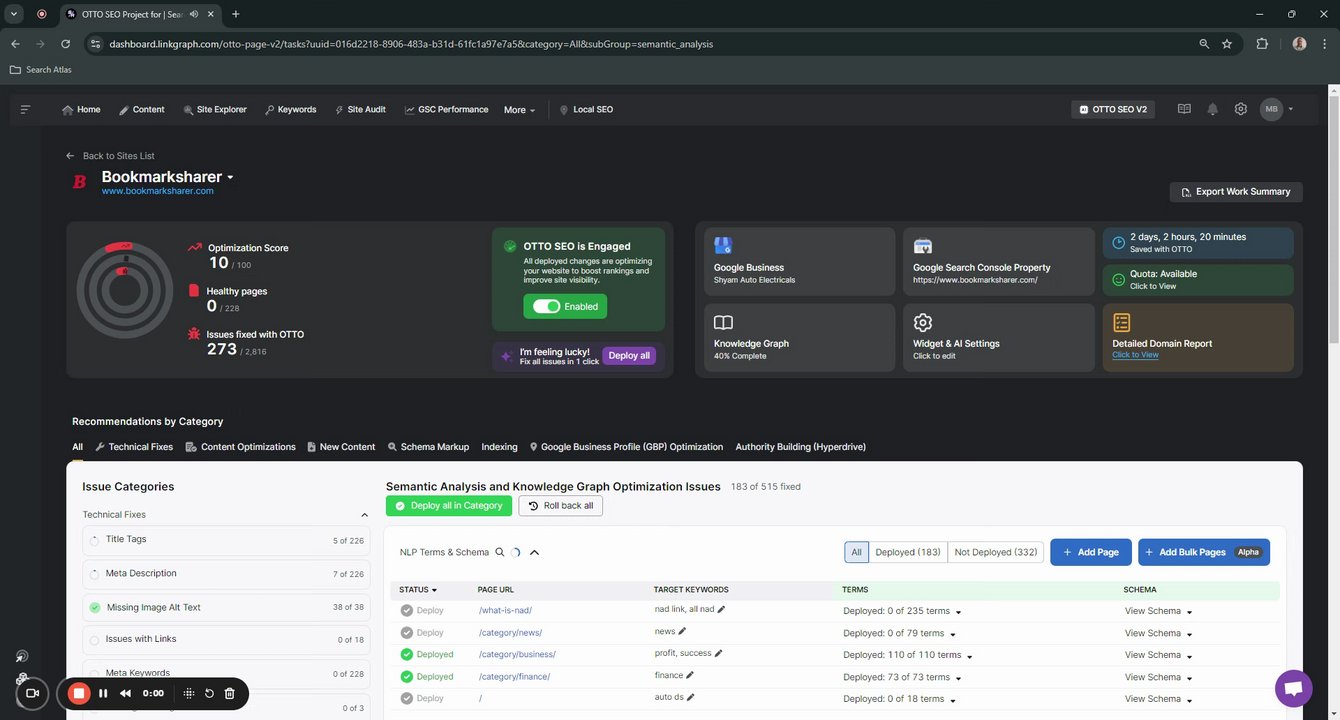Image resolution: width=1340 pixels, height=720 pixels.
Task: Toggle Deployed status for /category/business/
Action: pos(427,655)
